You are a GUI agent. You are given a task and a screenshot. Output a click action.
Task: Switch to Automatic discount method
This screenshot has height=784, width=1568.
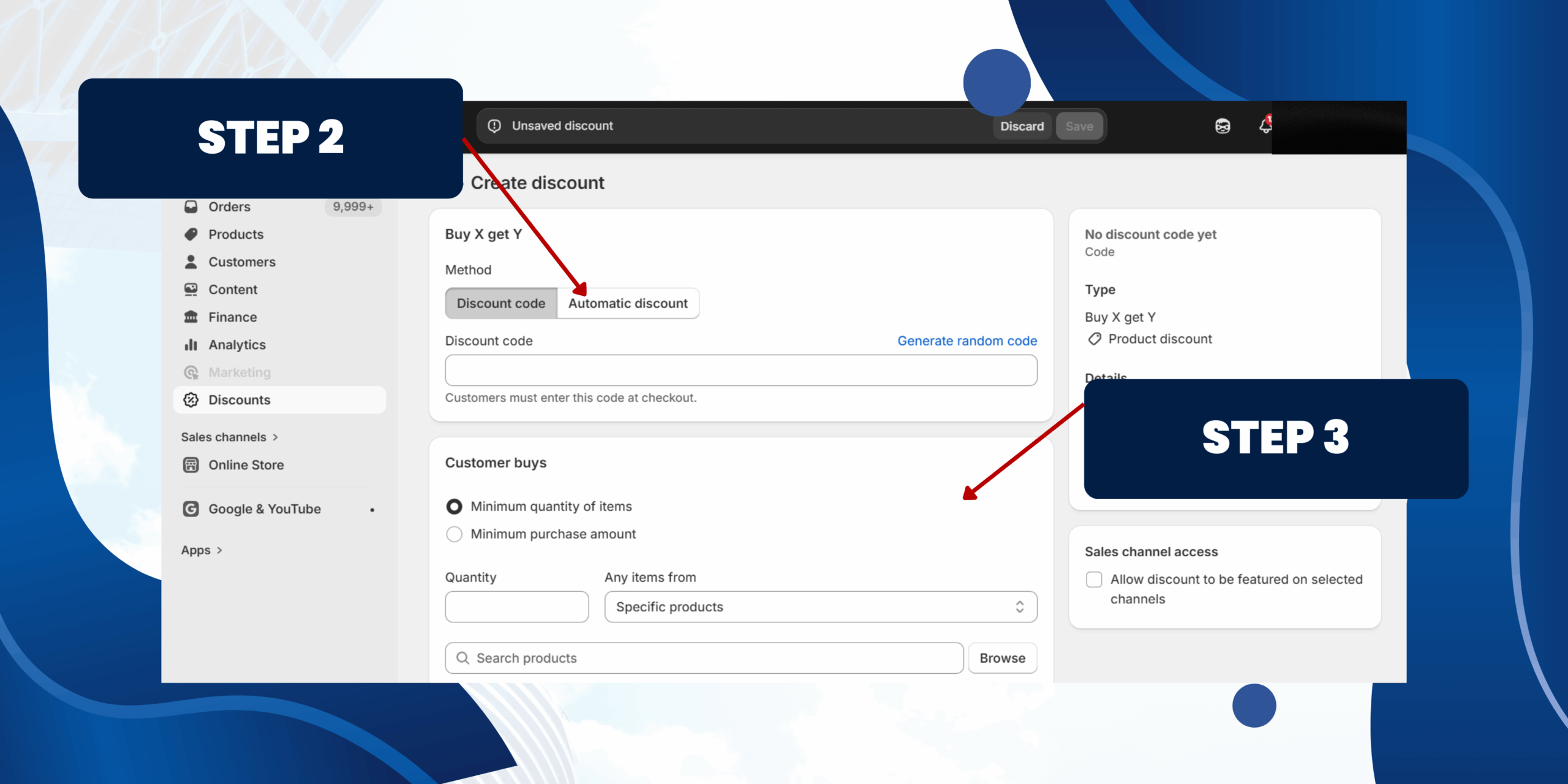pos(628,303)
